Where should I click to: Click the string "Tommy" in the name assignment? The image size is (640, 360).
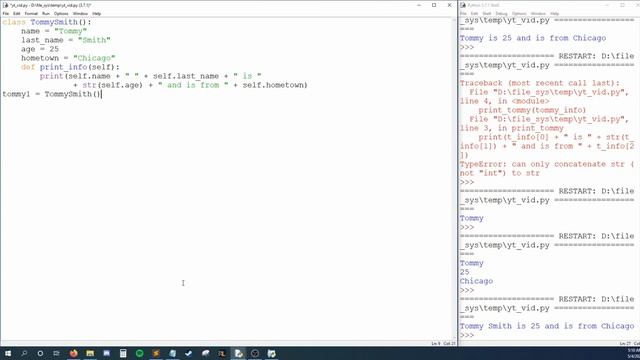pyautogui.click(x=70, y=31)
